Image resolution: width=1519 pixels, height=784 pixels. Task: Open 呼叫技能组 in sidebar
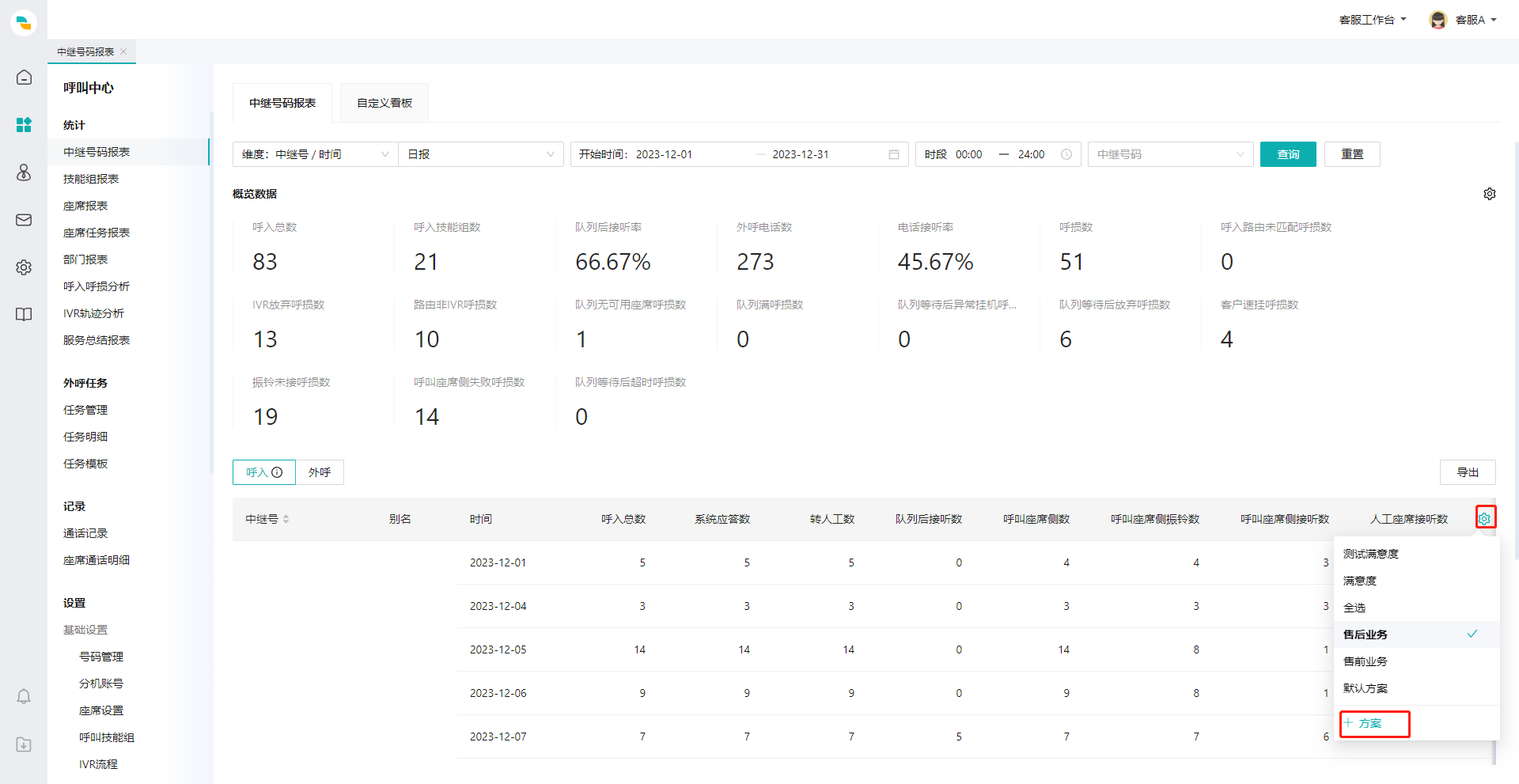[x=107, y=737]
